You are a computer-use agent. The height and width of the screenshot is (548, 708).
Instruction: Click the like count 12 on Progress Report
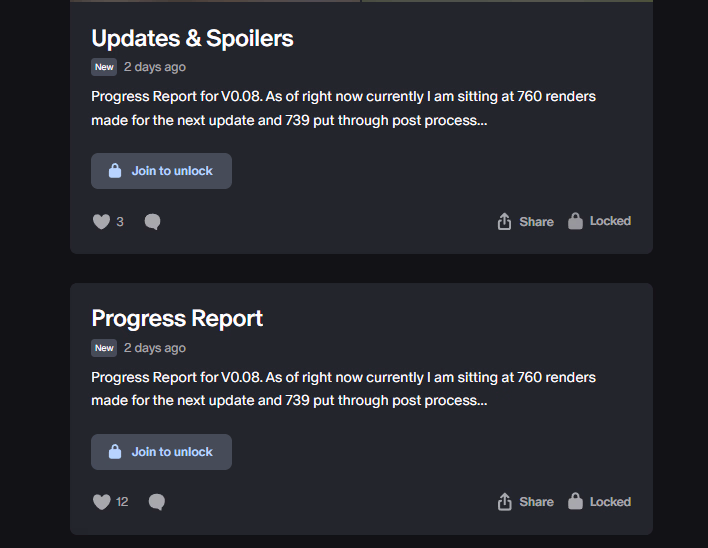tap(122, 502)
